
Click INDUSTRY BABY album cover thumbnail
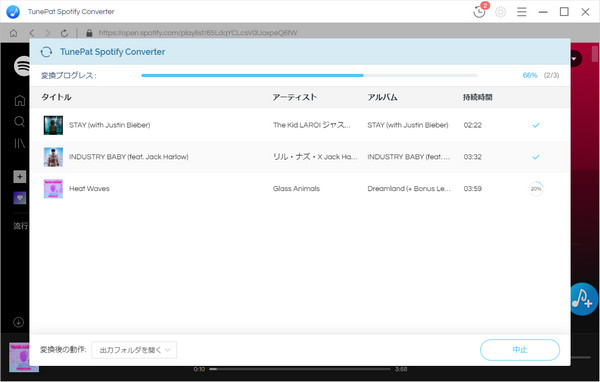(53, 157)
